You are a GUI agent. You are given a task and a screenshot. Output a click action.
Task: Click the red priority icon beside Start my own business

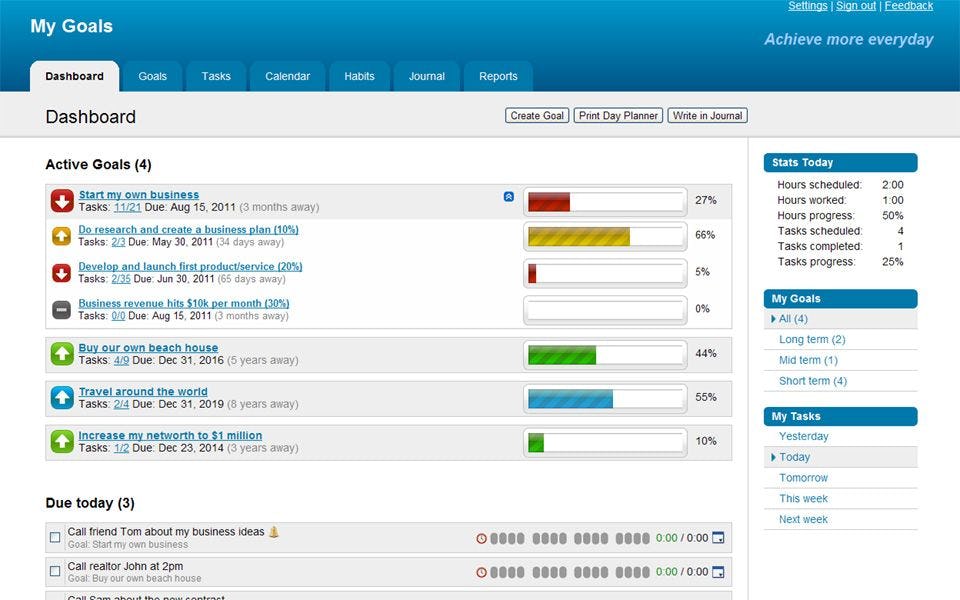pyautogui.click(x=61, y=201)
